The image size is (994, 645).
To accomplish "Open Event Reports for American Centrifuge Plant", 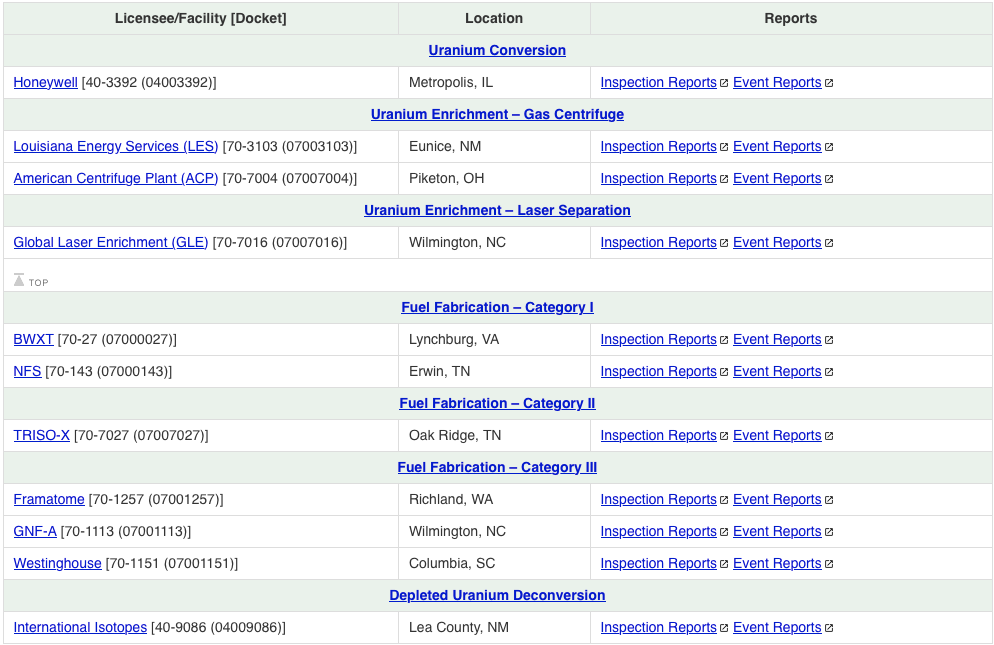I will click(777, 178).
